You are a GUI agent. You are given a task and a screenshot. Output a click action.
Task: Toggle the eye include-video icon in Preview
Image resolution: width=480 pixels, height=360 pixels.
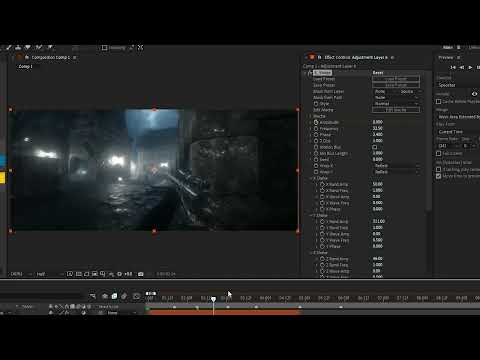point(474,94)
